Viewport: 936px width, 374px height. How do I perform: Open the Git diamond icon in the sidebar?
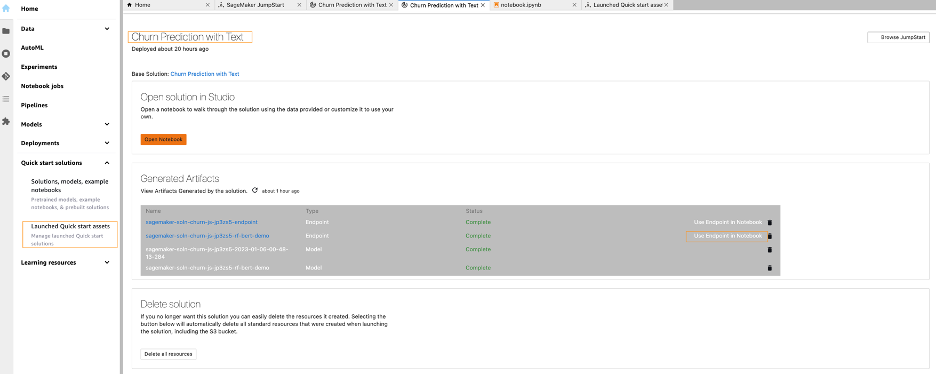6,76
